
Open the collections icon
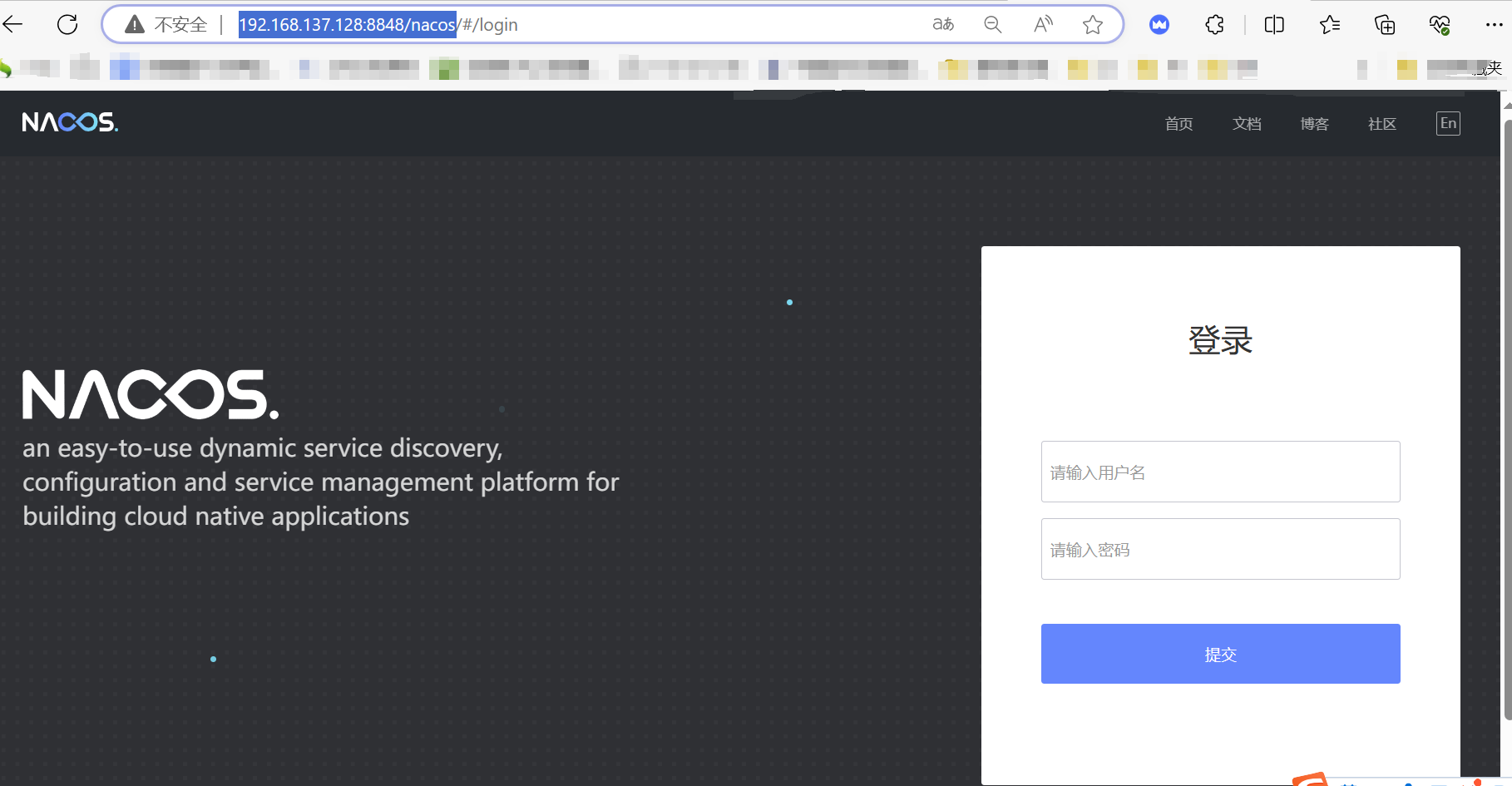tap(1385, 25)
